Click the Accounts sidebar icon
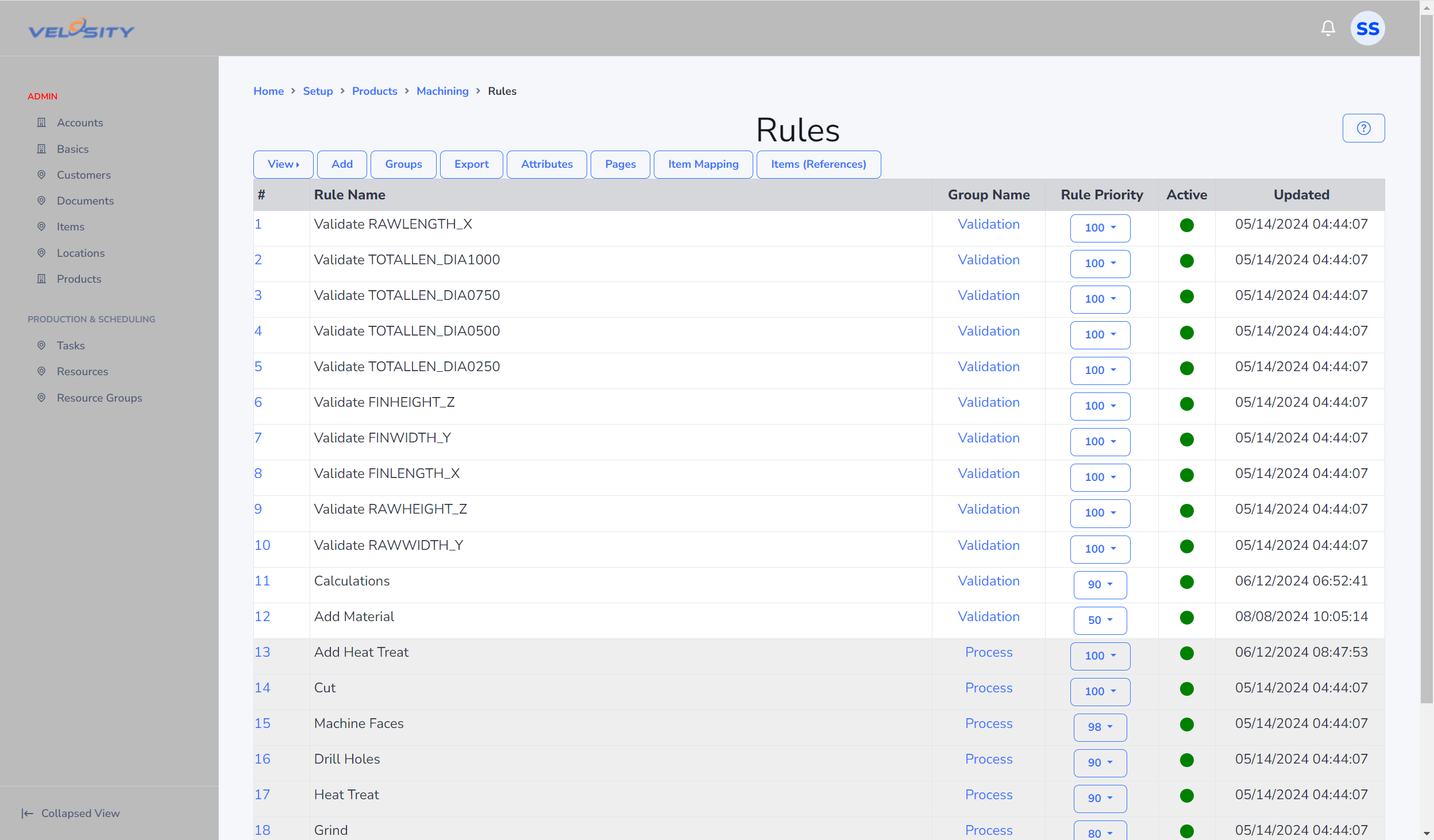This screenshot has height=840, width=1434. [41, 122]
